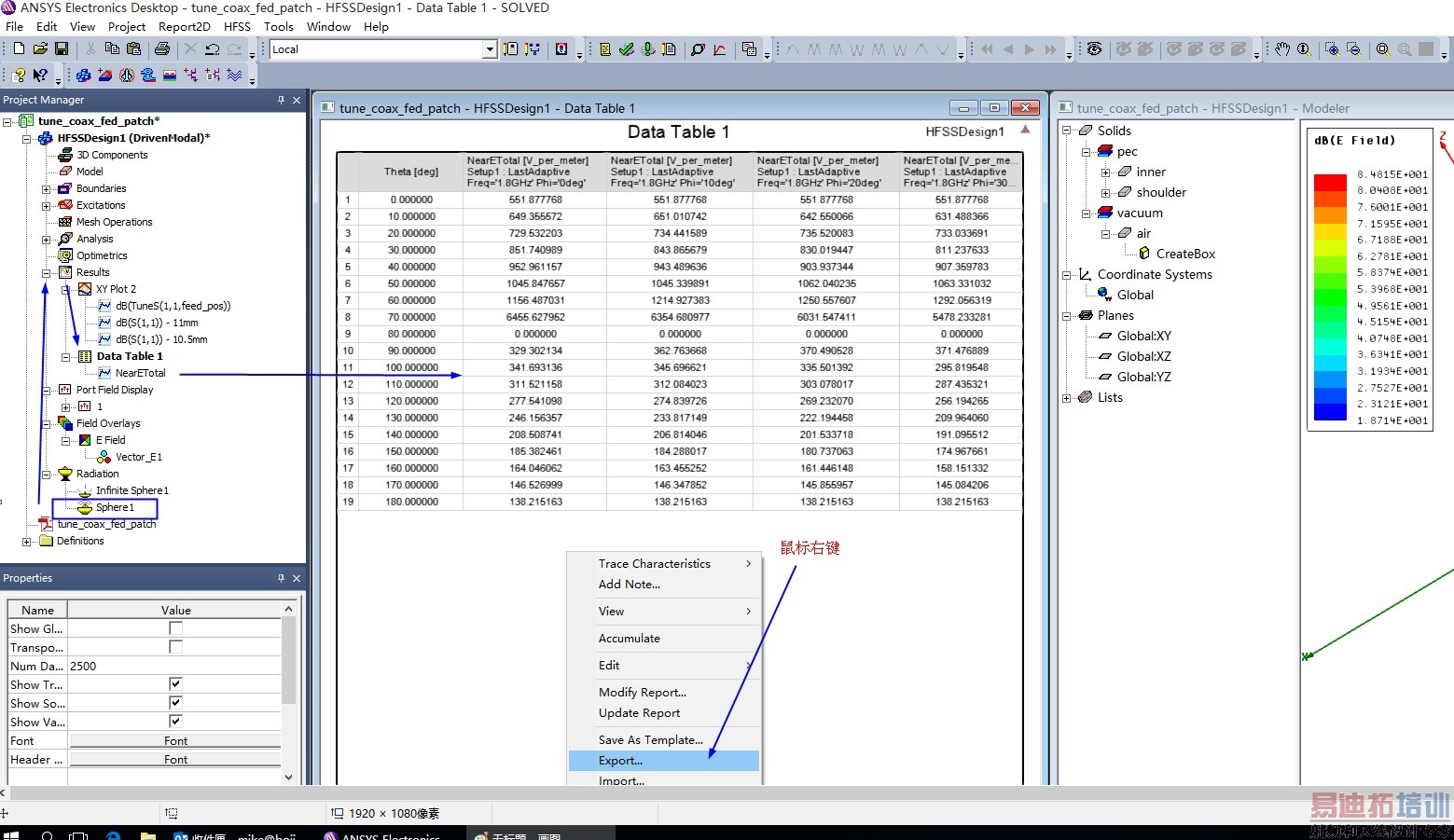Click the eye visibility toolbar icon
This screenshot has height=840, width=1454.
tap(1094, 49)
